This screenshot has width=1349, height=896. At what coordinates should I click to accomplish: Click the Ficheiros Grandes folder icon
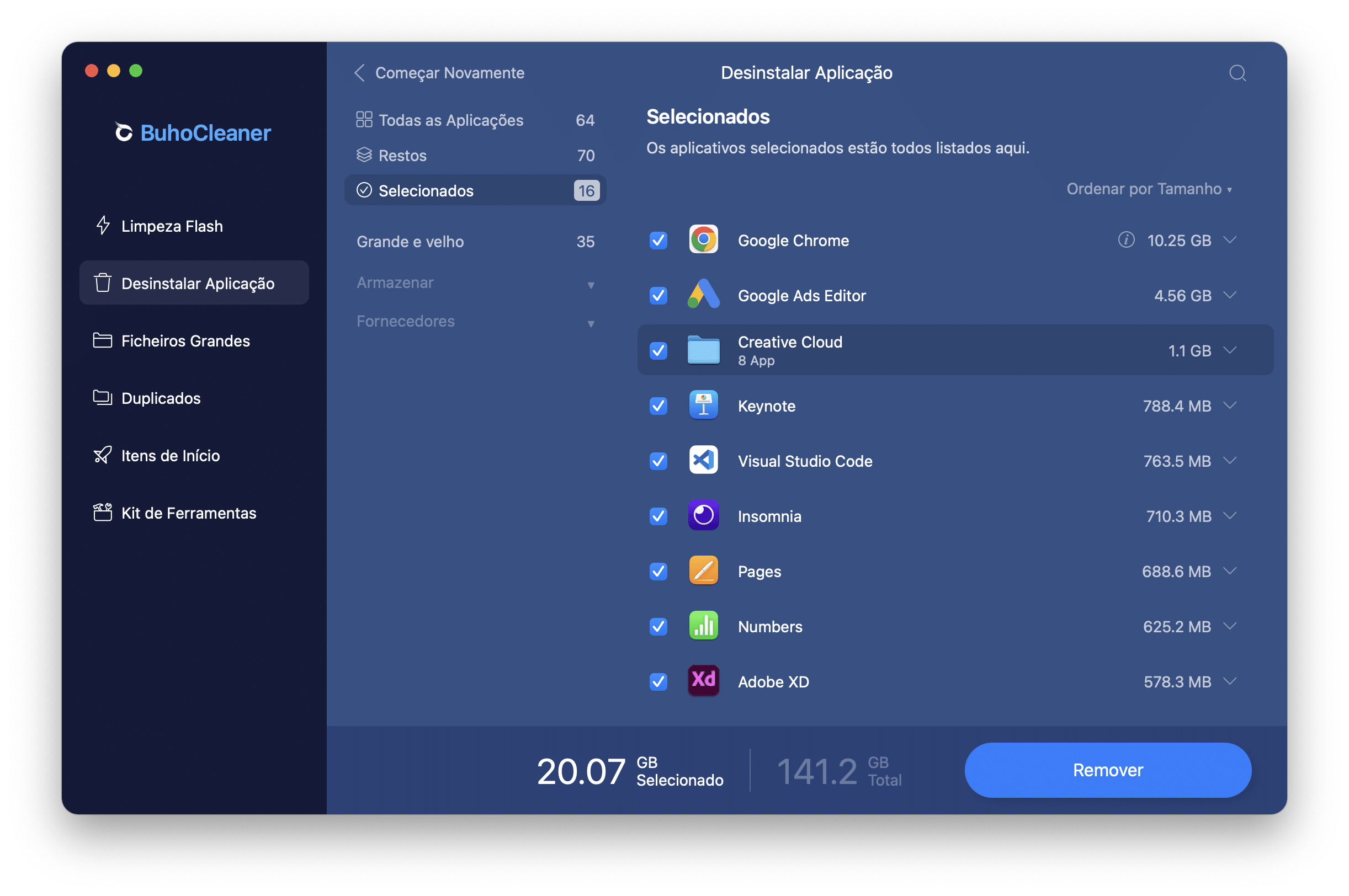click(x=102, y=340)
